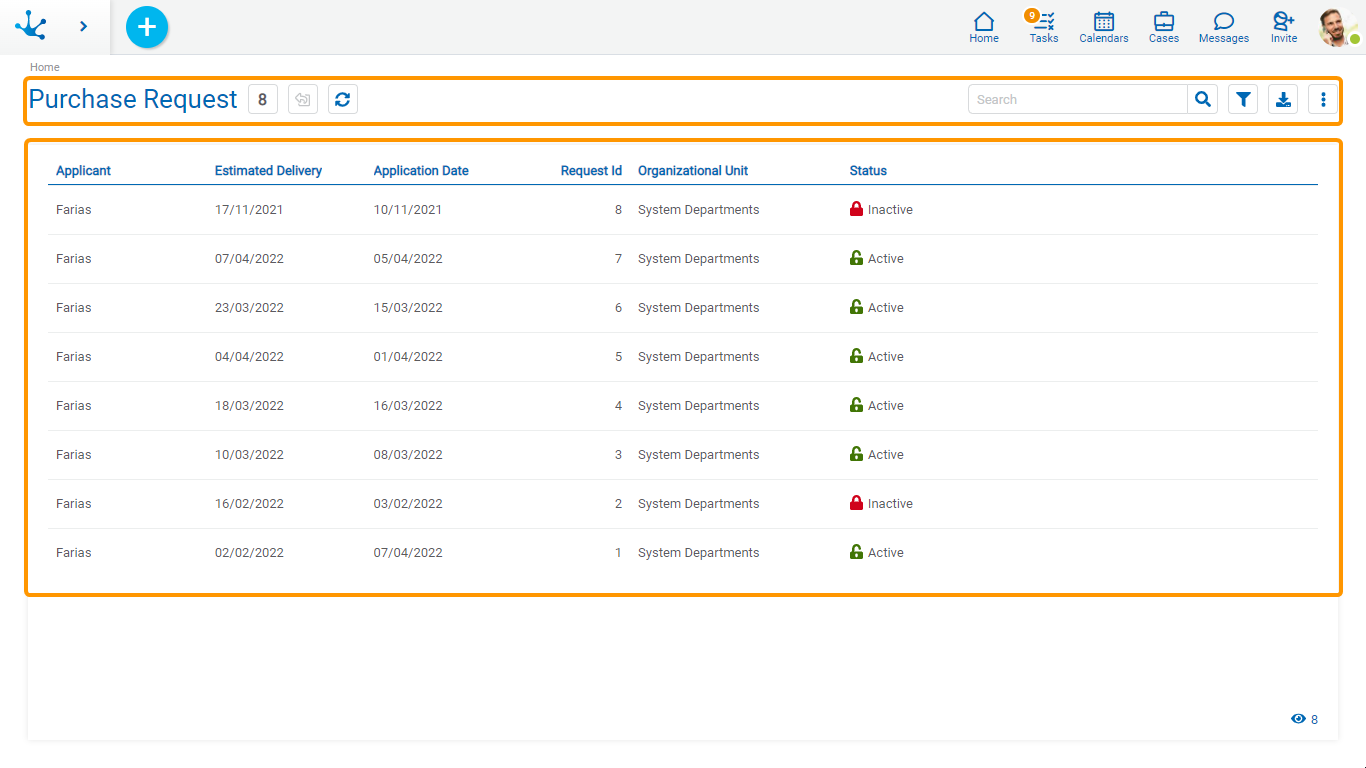This screenshot has height=768, width=1366.
Task: Click the Purchase Request title
Action: click(x=133, y=99)
